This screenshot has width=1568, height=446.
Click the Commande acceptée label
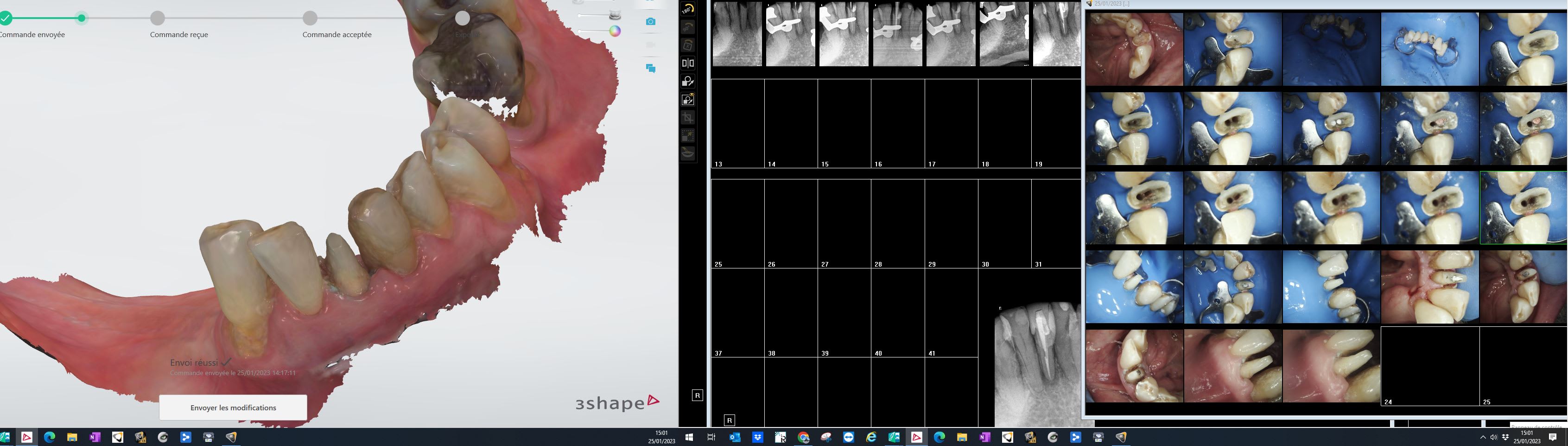click(336, 35)
